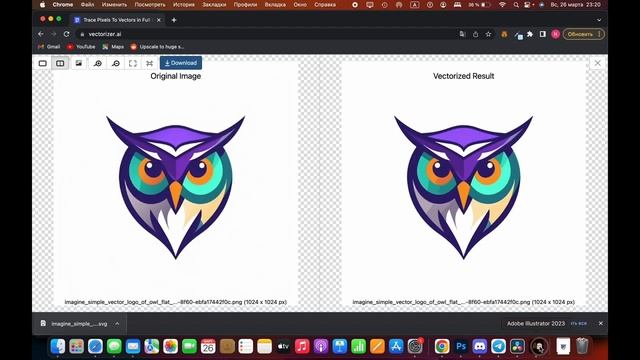Viewport: 640px width, 360px height.
Task: Open Safari from the dock
Action: point(95,347)
